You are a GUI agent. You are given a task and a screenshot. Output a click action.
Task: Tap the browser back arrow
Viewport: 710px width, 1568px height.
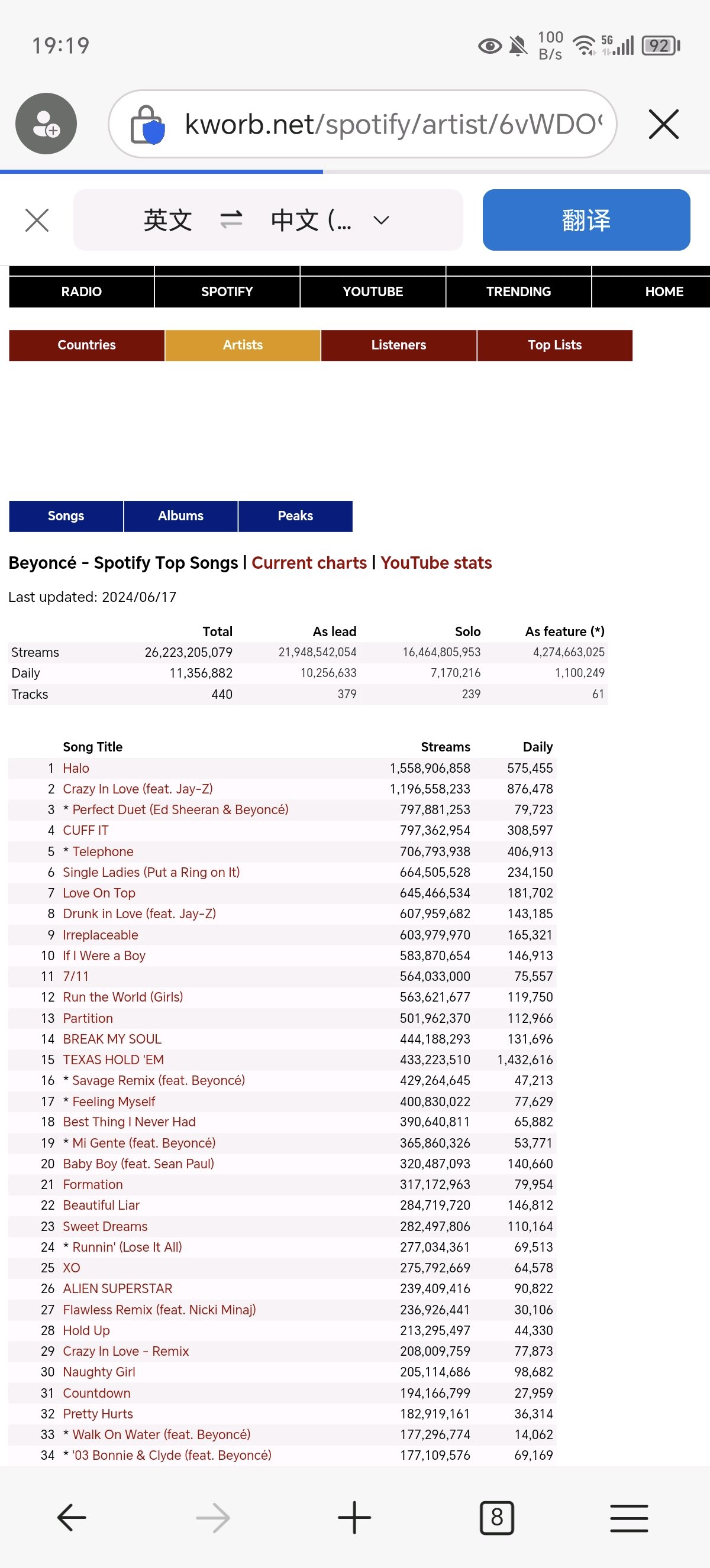click(71, 1518)
